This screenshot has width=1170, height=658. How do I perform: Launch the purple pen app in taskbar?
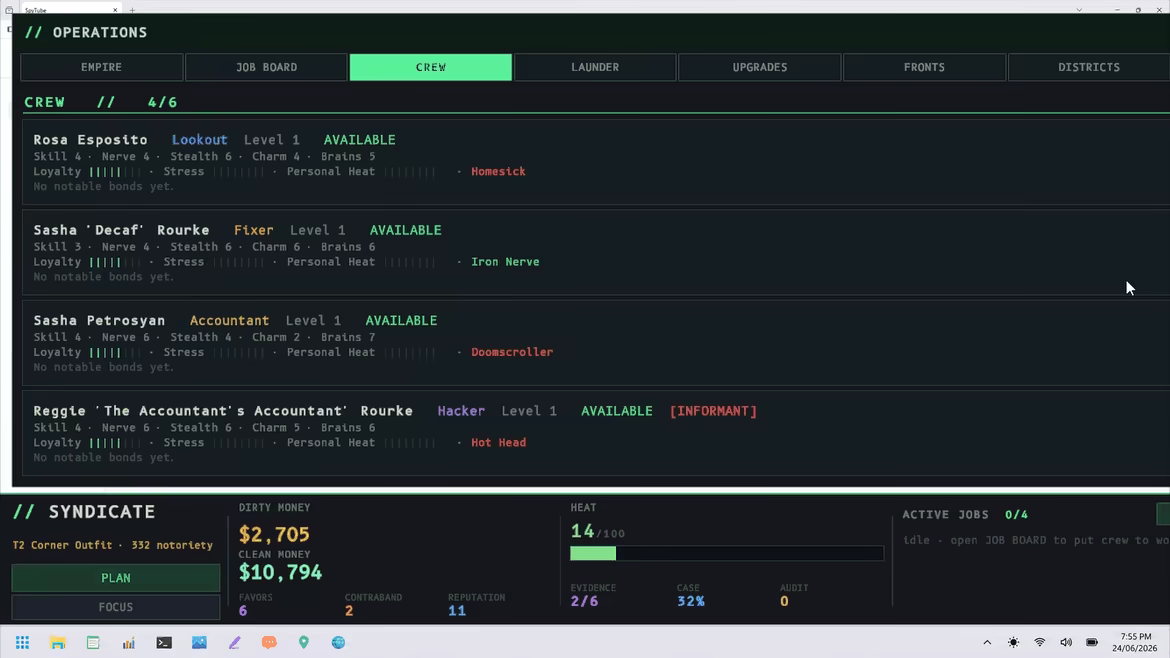tap(234, 642)
